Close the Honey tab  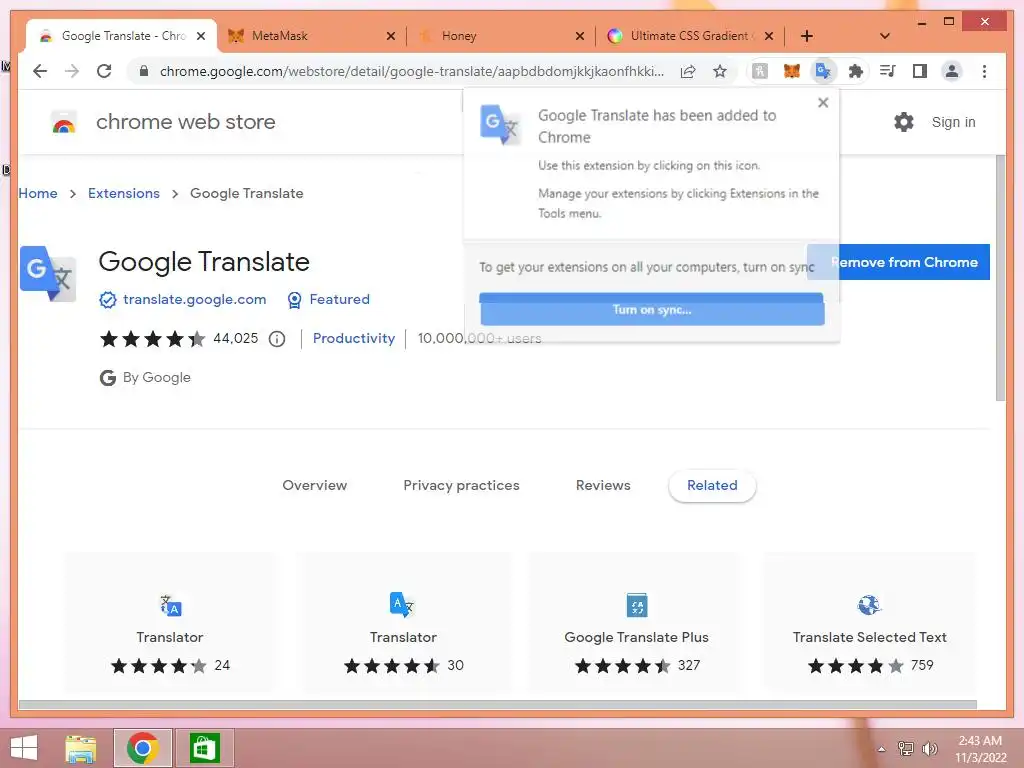click(x=579, y=36)
